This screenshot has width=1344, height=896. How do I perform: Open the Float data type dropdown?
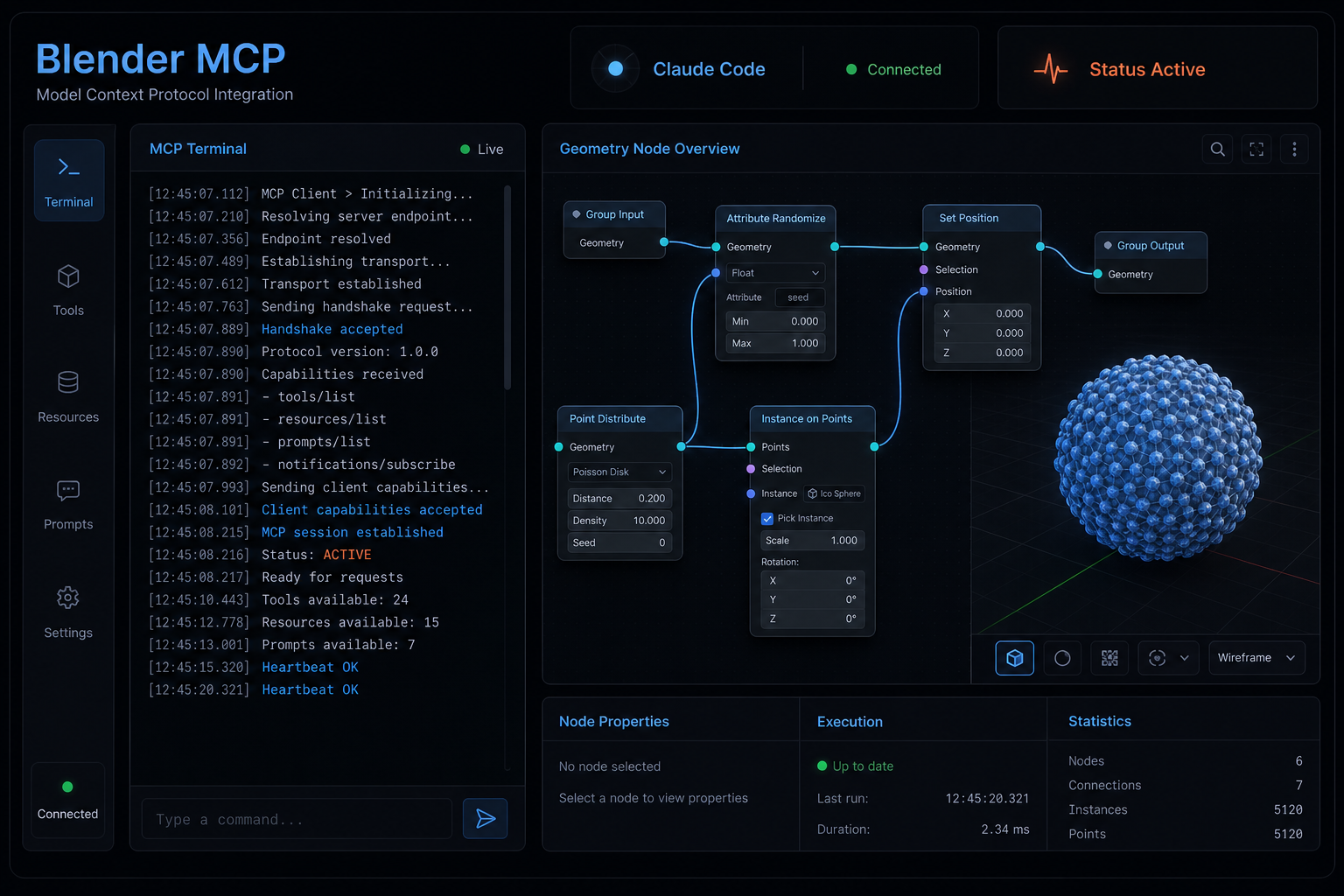775,273
